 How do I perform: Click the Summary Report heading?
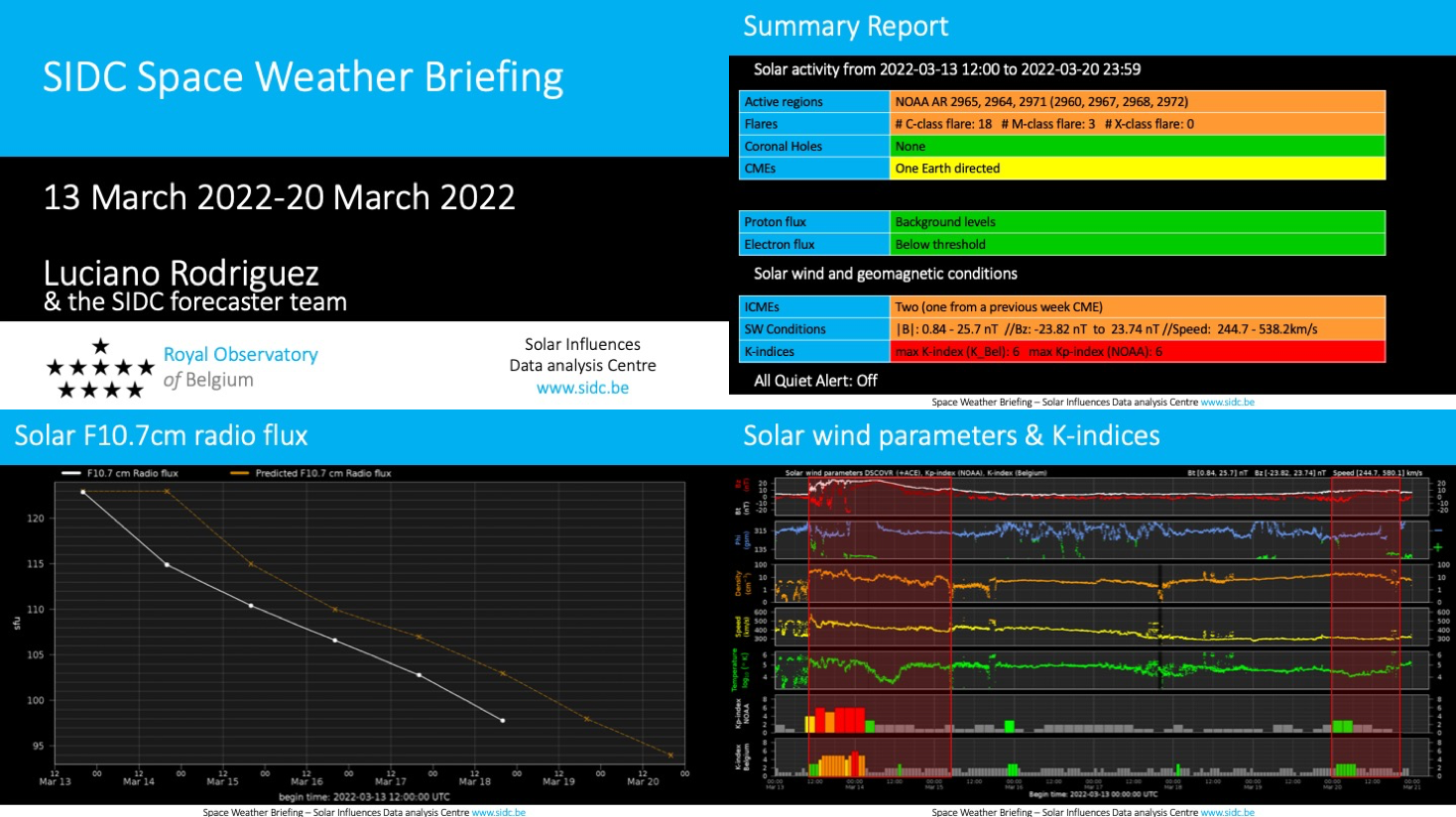point(845,26)
